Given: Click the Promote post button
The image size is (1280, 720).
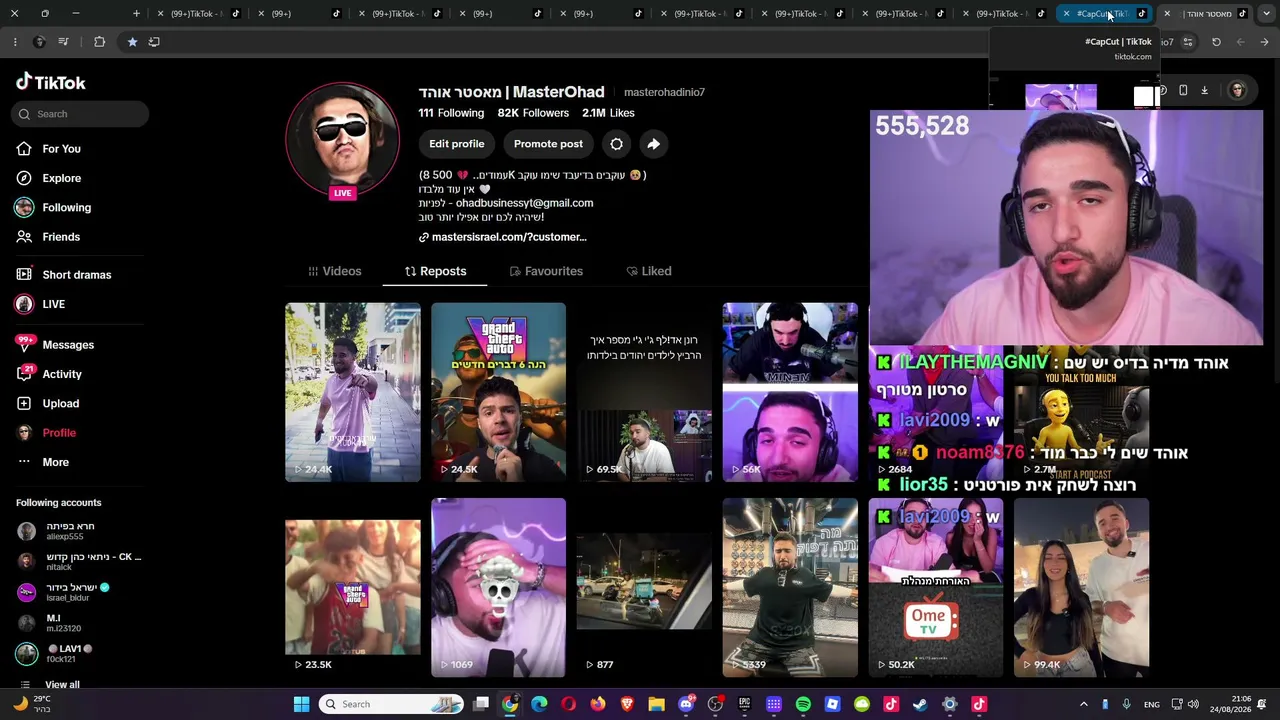Looking at the screenshot, I should 548,144.
